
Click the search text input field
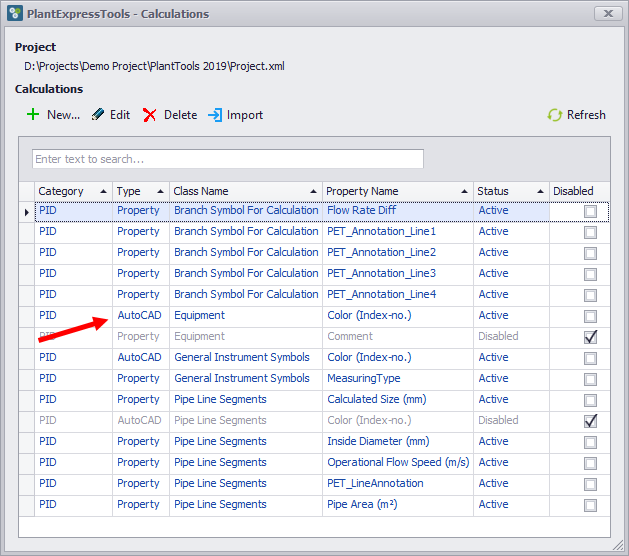pos(228,159)
